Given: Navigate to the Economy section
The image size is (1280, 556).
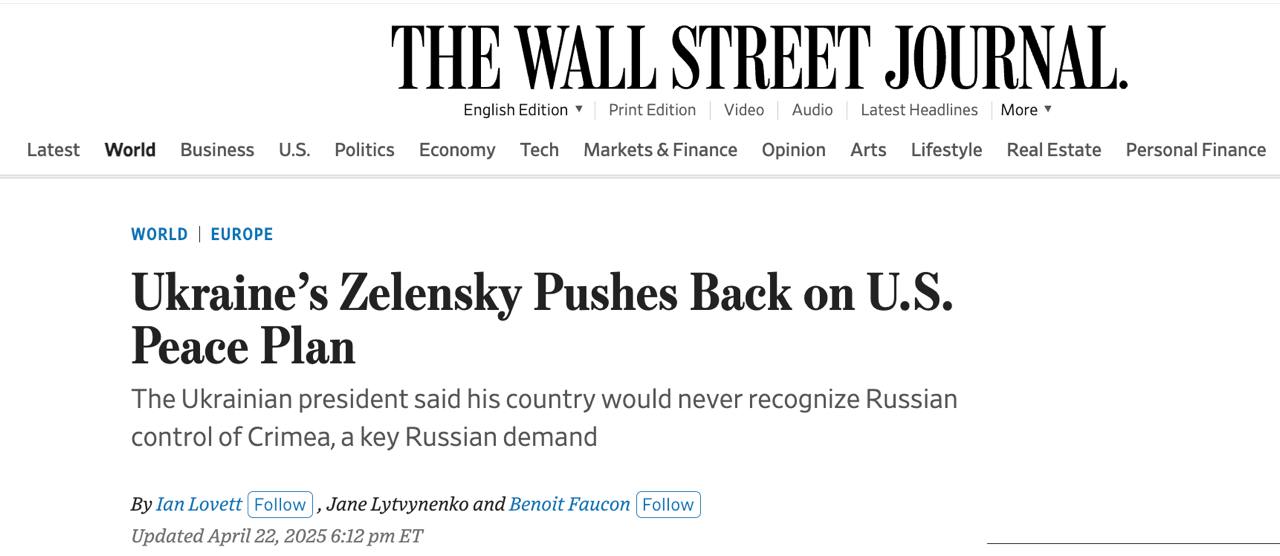Looking at the screenshot, I should tap(457, 150).
